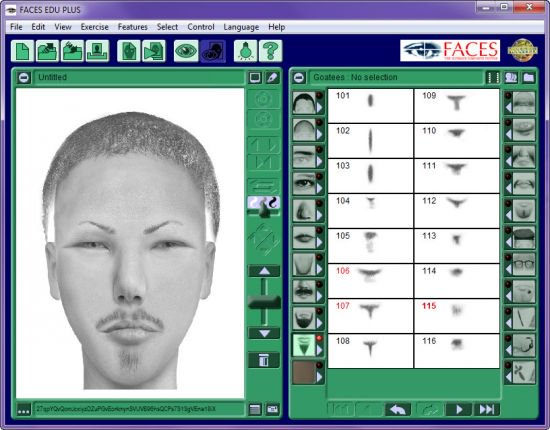Select the nose feature category thumbnail
The width and height of the screenshot is (550, 430).
(x=304, y=210)
